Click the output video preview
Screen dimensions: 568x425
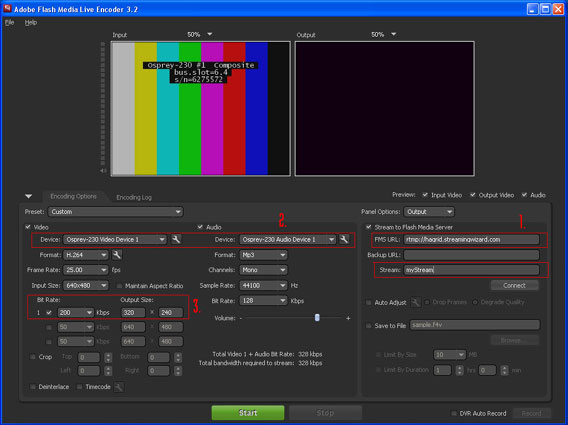point(384,109)
